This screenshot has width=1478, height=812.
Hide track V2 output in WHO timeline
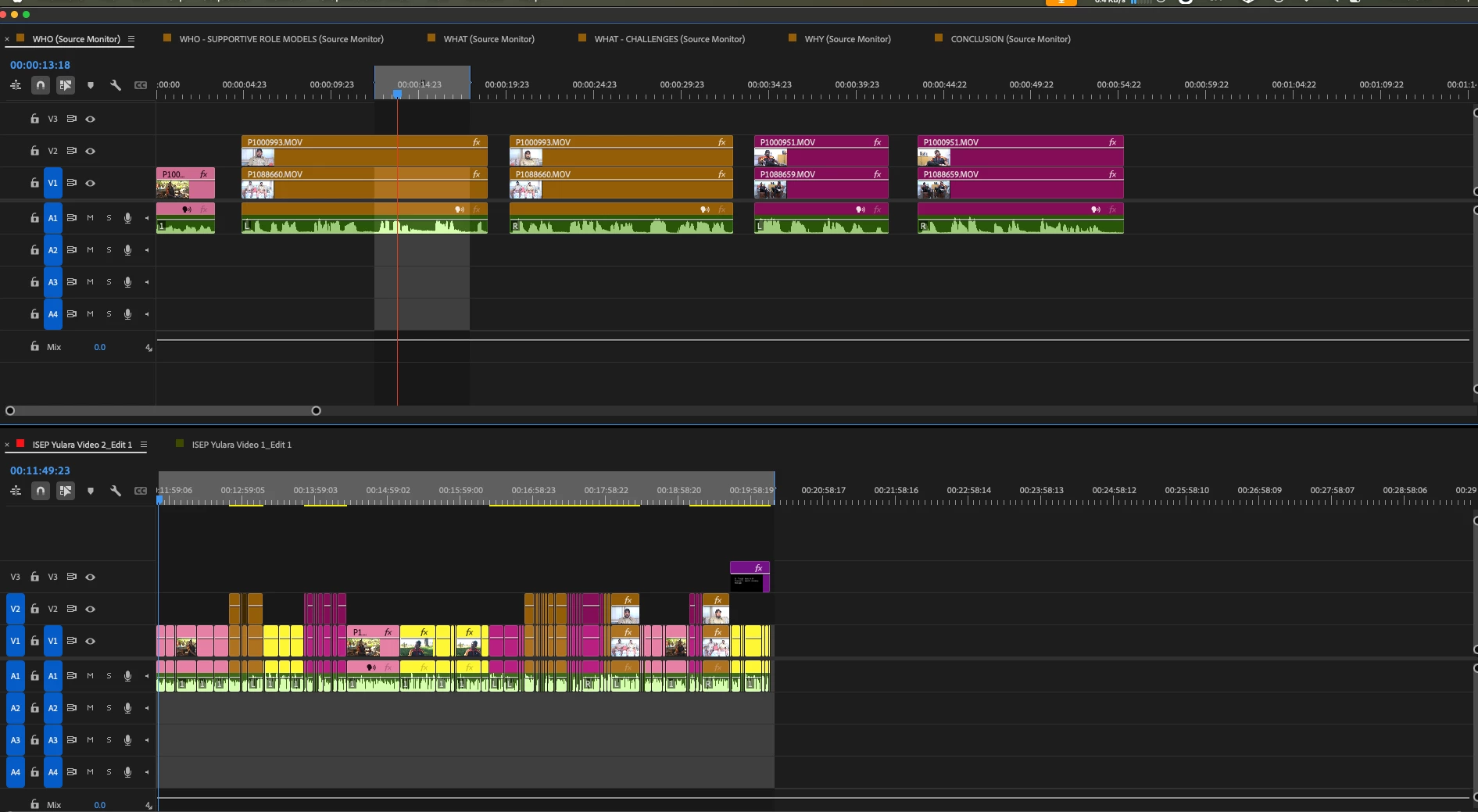91,151
